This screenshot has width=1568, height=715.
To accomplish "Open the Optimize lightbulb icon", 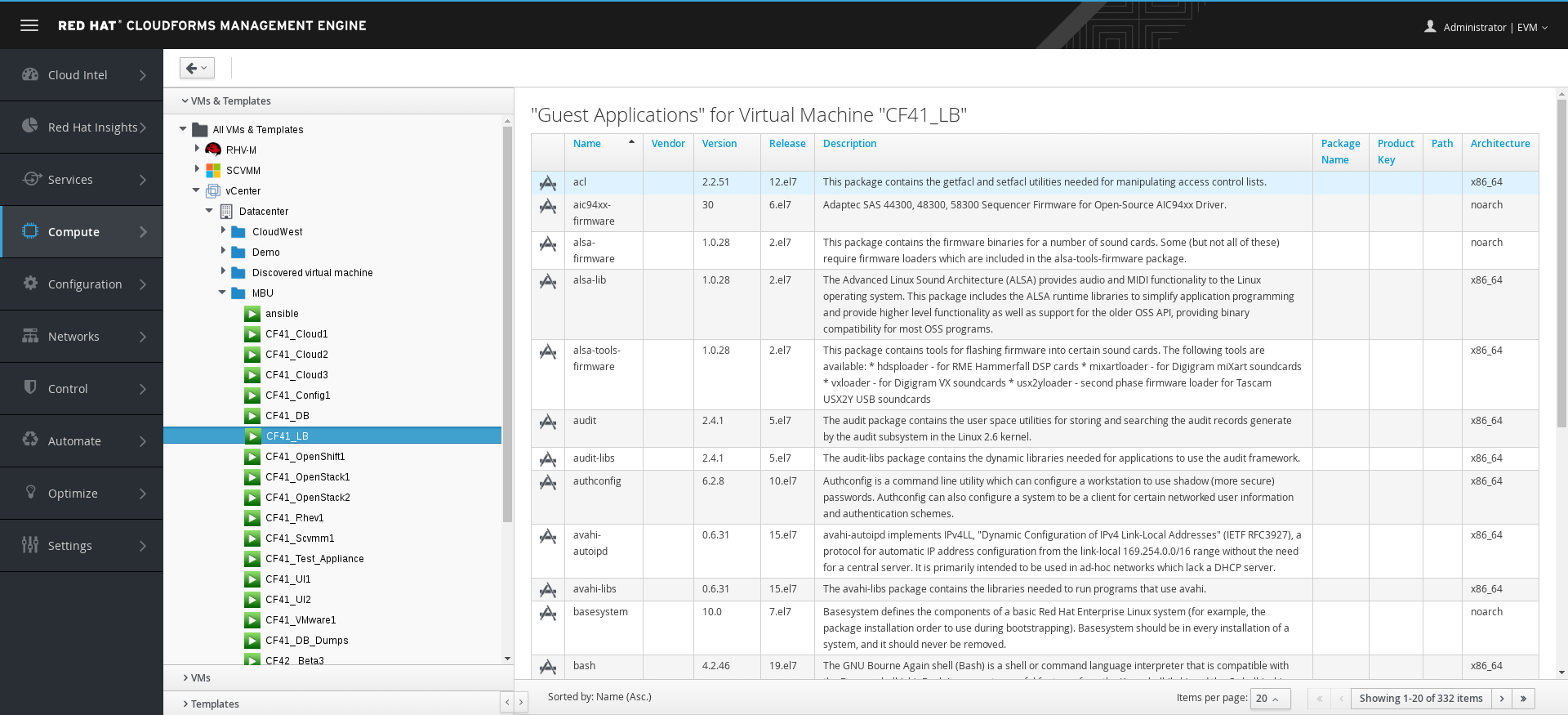I will [31, 492].
